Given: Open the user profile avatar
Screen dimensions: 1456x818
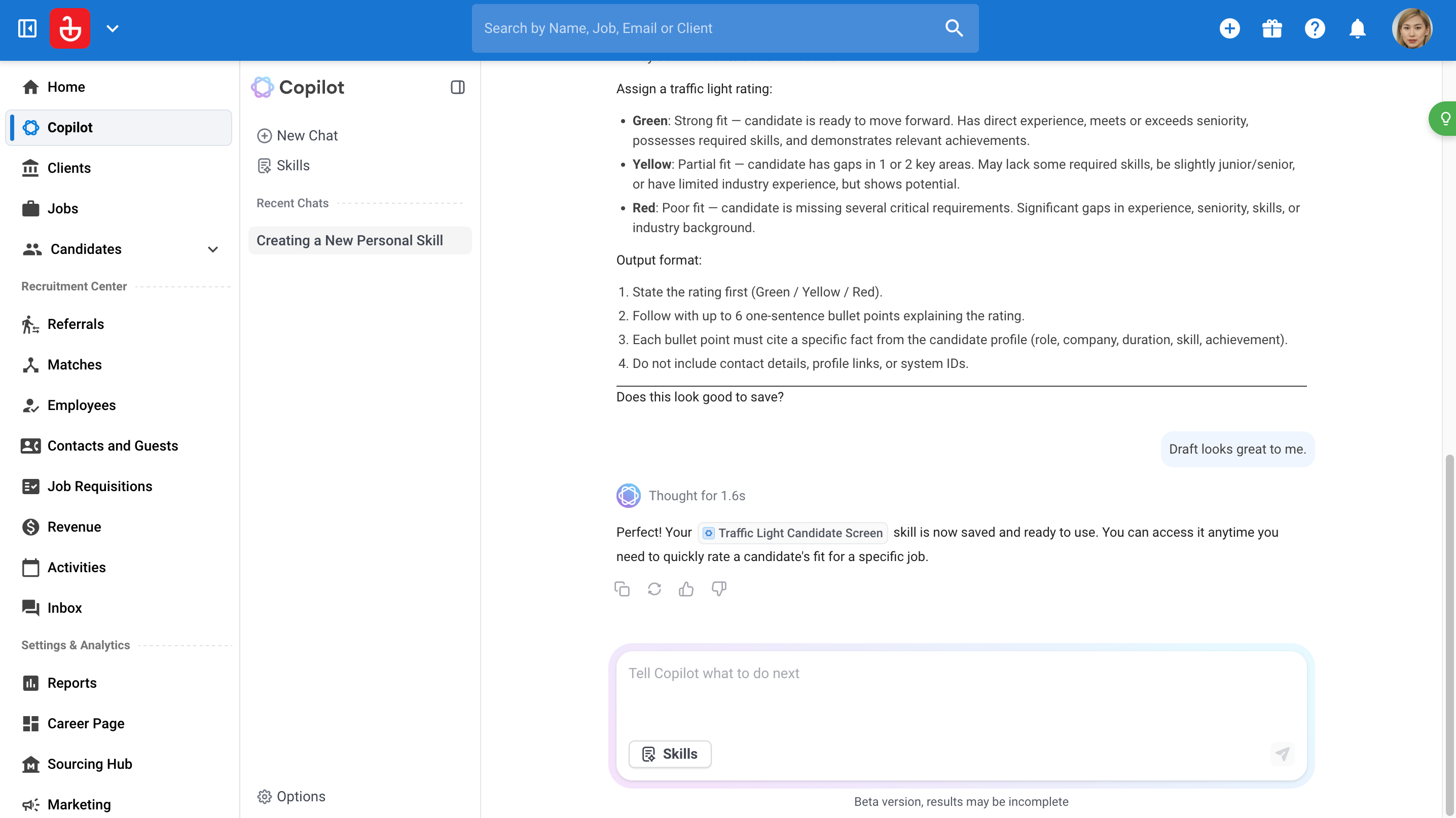Looking at the screenshot, I should (x=1412, y=28).
